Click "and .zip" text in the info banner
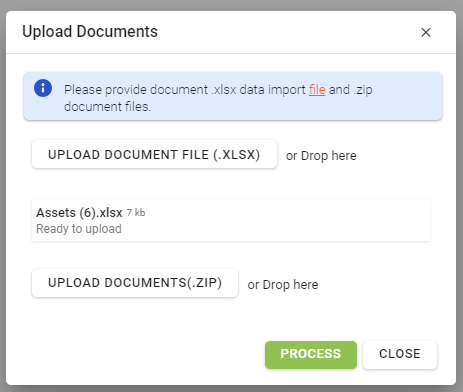The width and height of the screenshot is (463, 392). pos(351,90)
